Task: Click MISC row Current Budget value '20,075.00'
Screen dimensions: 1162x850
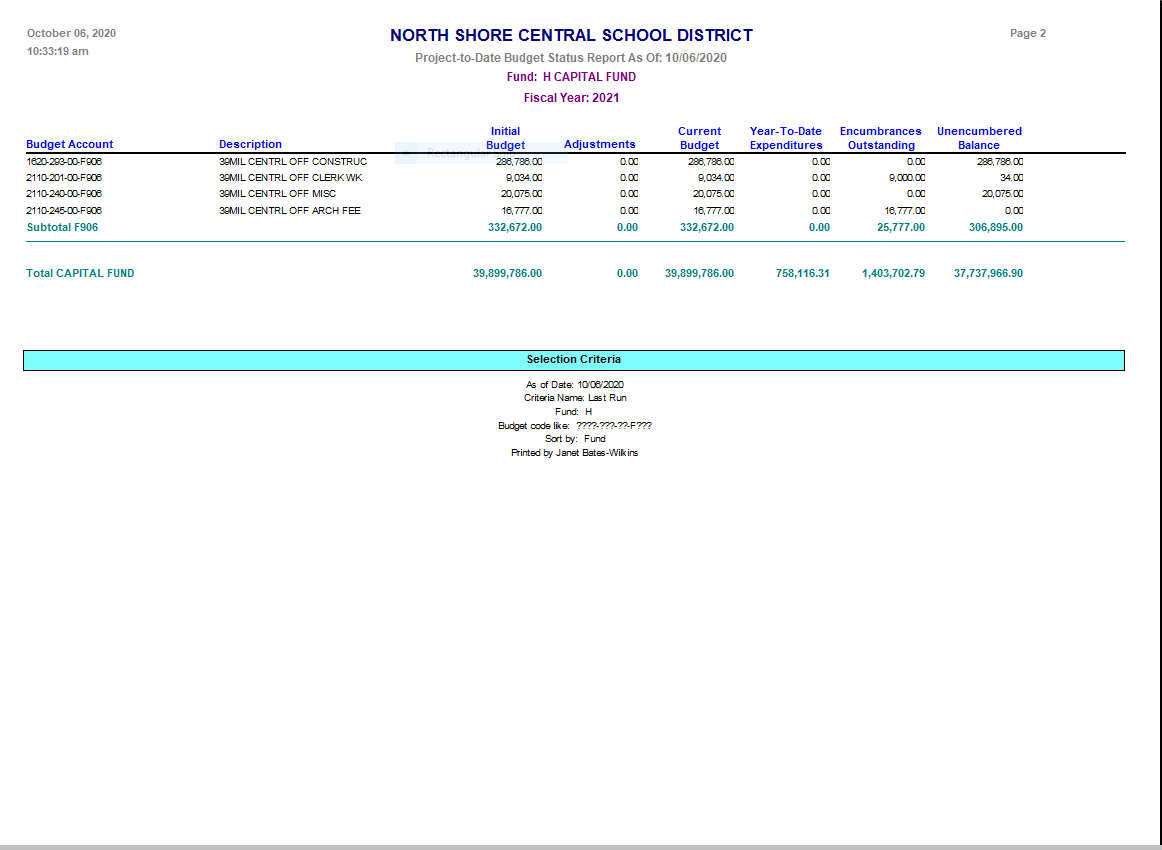Action: point(714,194)
